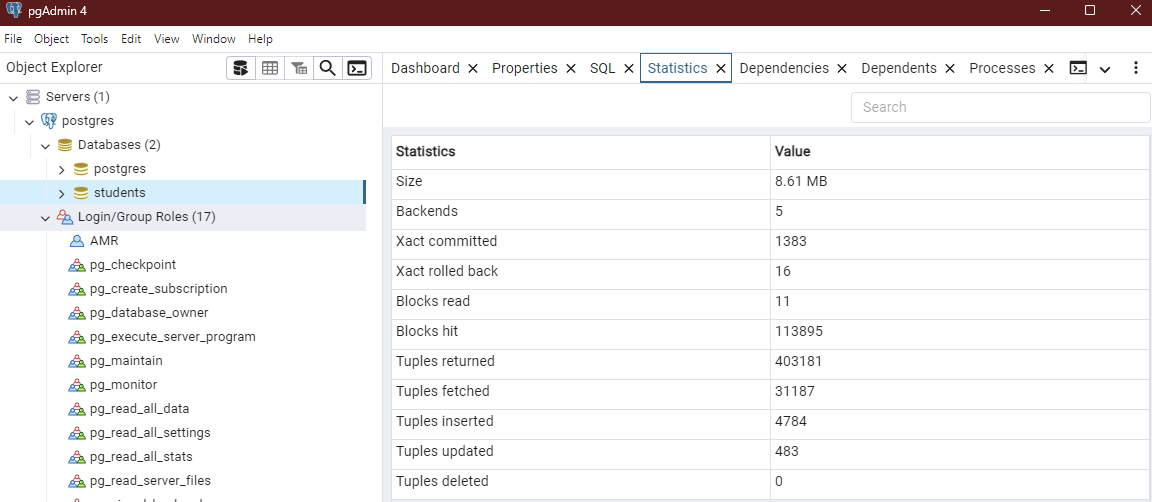The width and height of the screenshot is (1152, 502).
Task: Close the Processes tab
Action: pos(1049,68)
